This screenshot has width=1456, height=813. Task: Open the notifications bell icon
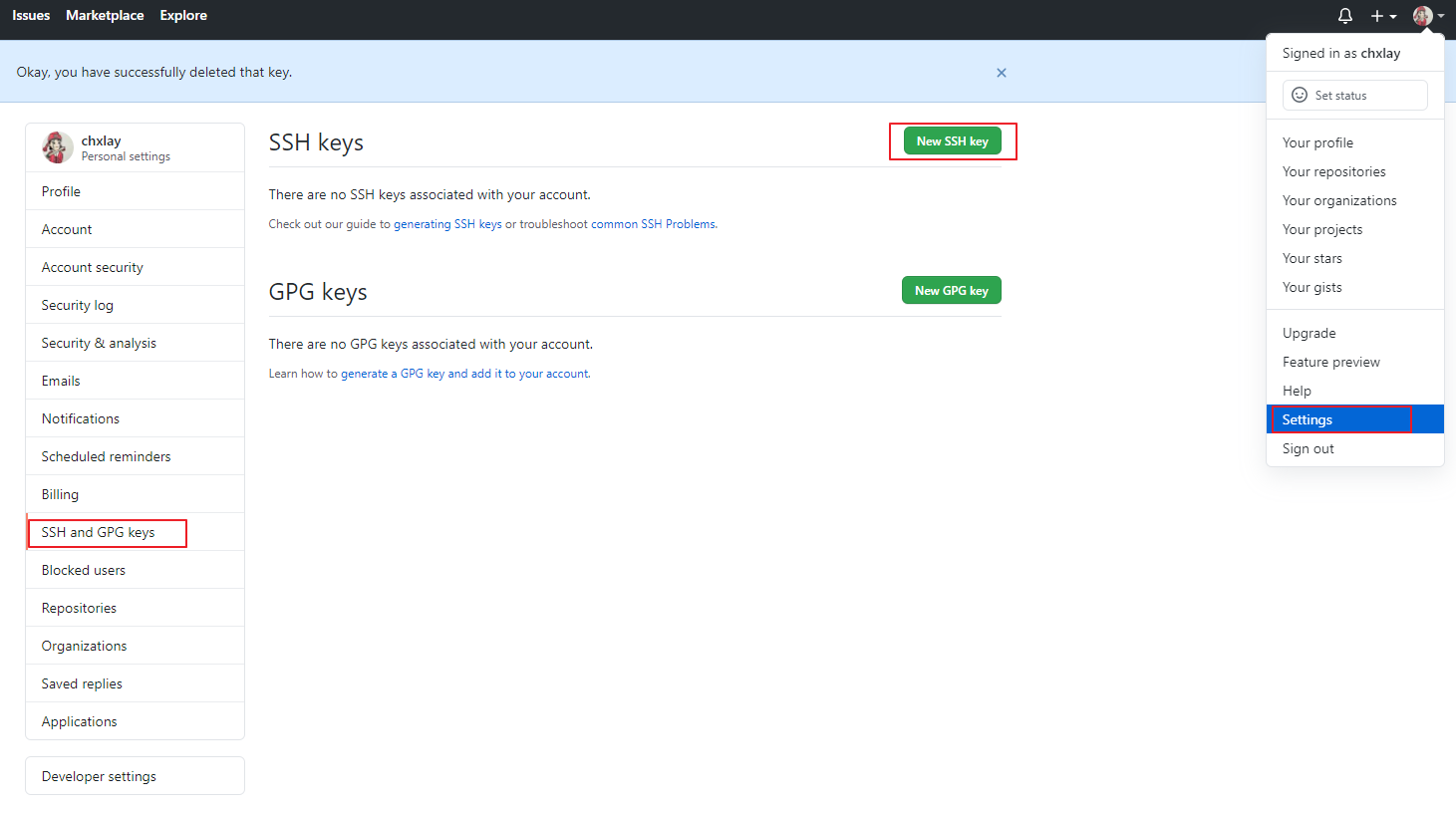click(x=1344, y=16)
